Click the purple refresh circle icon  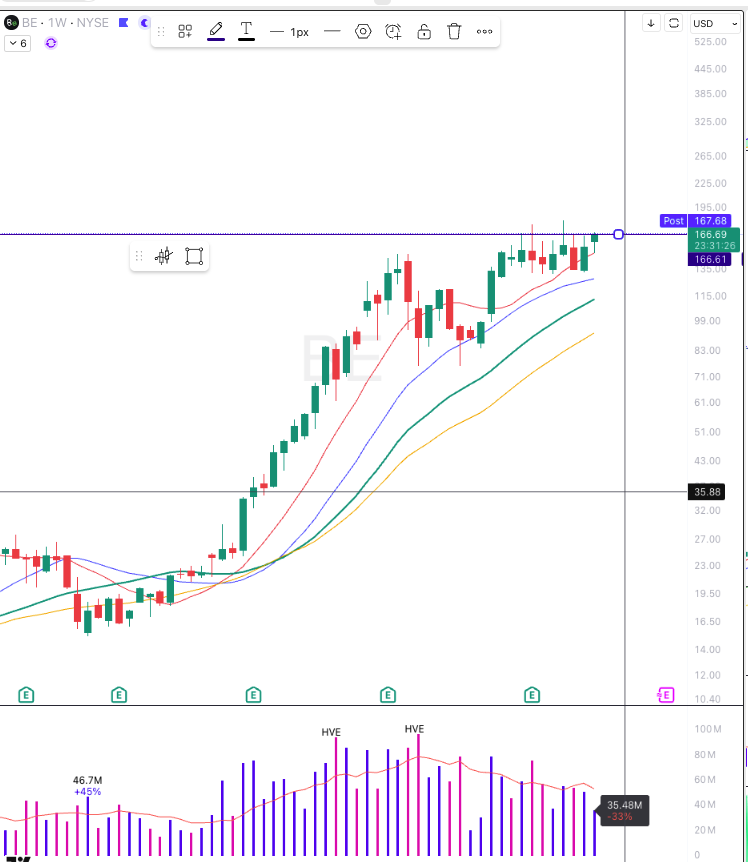[x=51, y=43]
